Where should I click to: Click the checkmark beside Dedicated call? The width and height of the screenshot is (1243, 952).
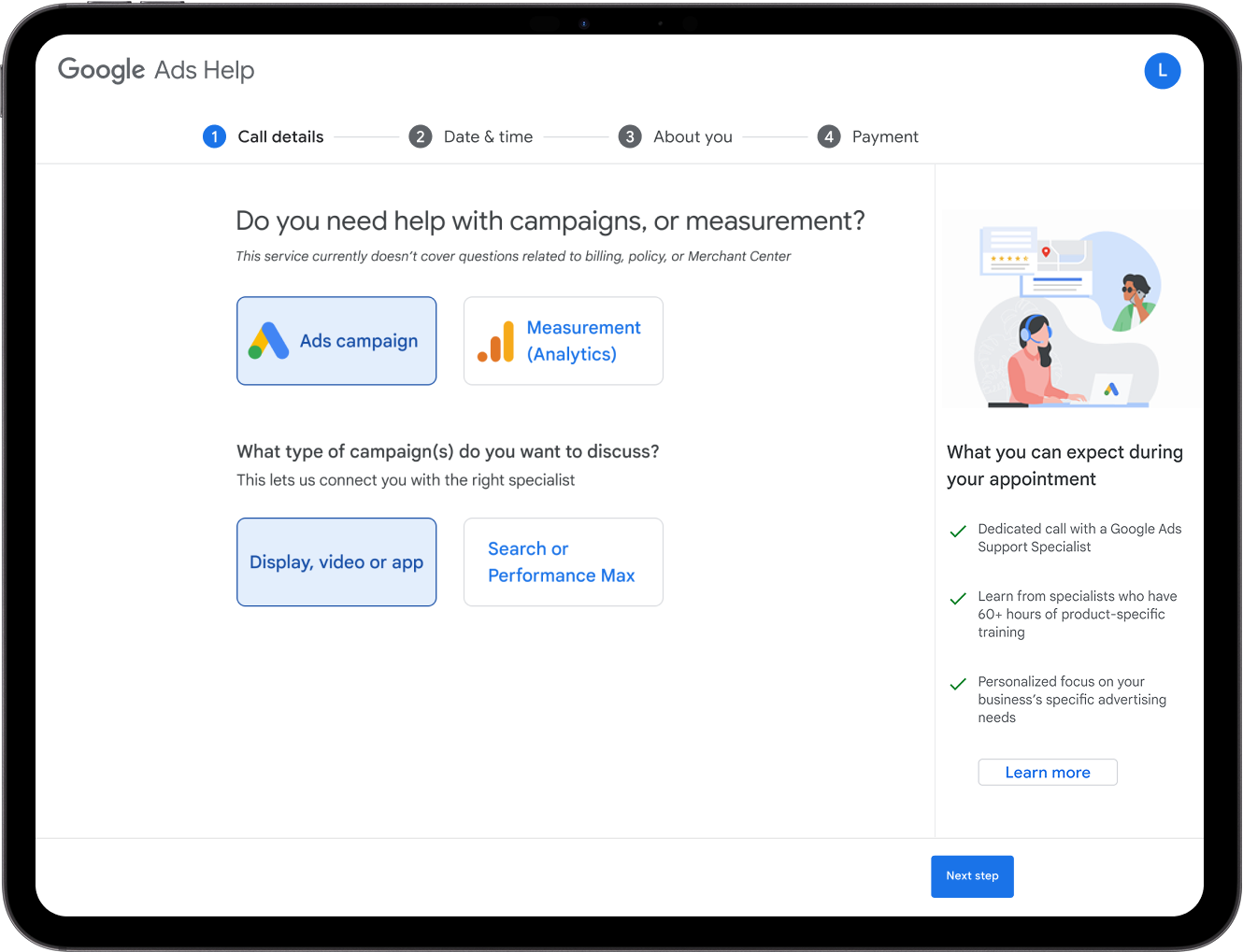pyautogui.click(x=958, y=532)
